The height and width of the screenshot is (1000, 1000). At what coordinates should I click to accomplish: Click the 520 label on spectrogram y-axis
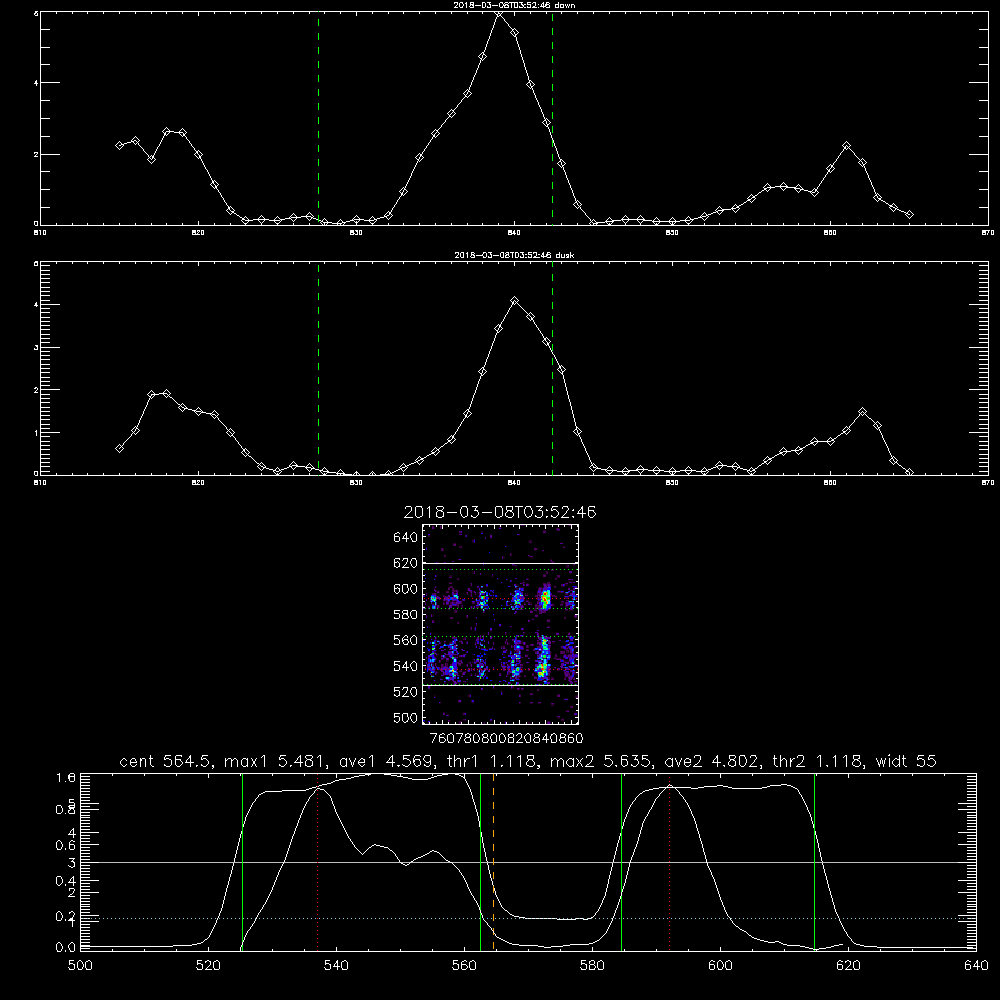click(x=406, y=692)
